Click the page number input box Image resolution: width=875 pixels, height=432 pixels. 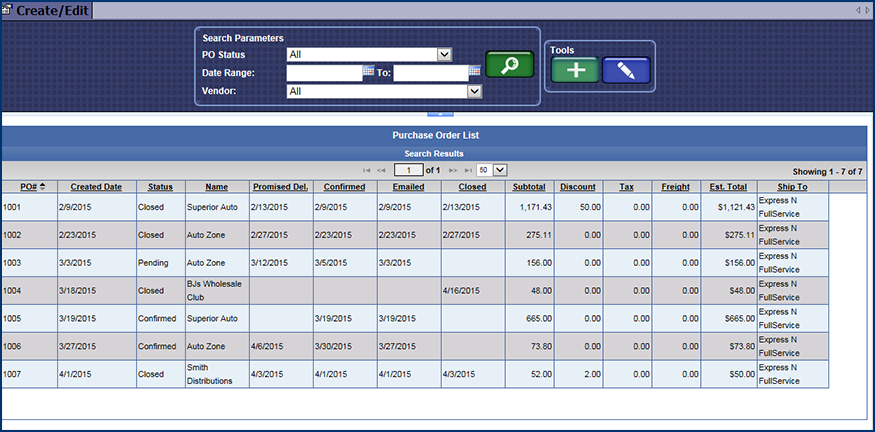tap(409, 171)
